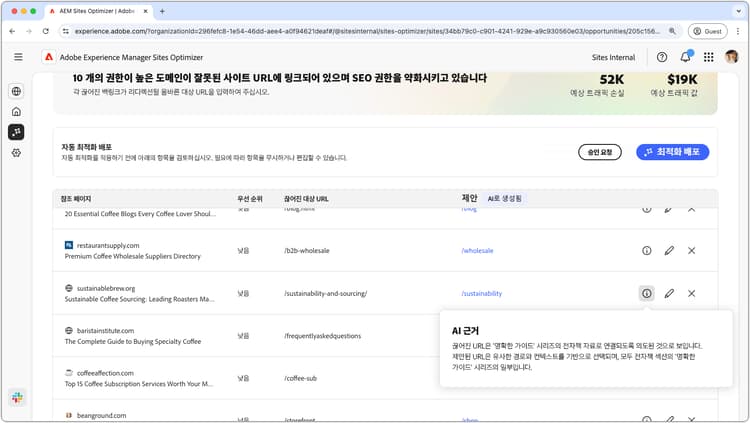Show AI rationale for restaurantsupply.com row
750x423 pixels.
(x=647, y=250)
